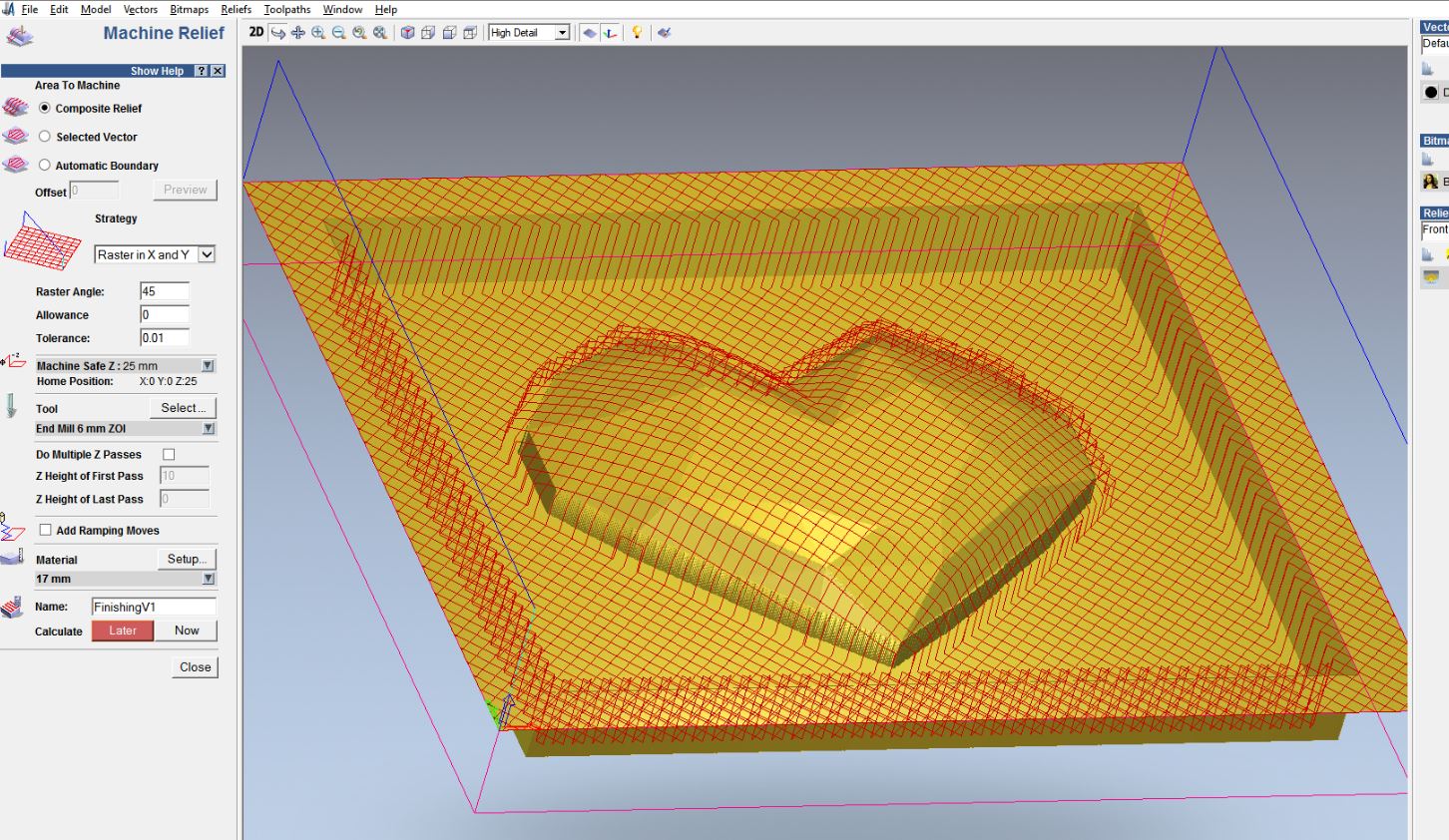
Task: Click the Select tool button
Action: tap(183, 408)
